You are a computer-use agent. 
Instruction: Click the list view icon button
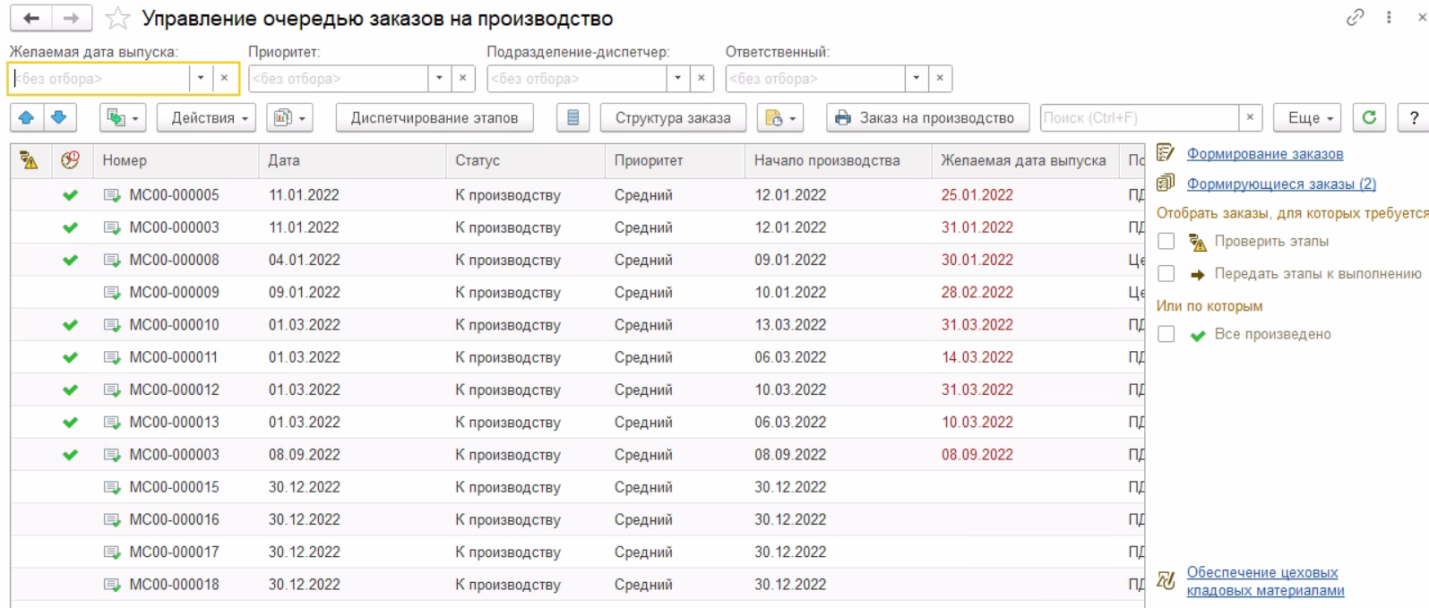tap(572, 118)
